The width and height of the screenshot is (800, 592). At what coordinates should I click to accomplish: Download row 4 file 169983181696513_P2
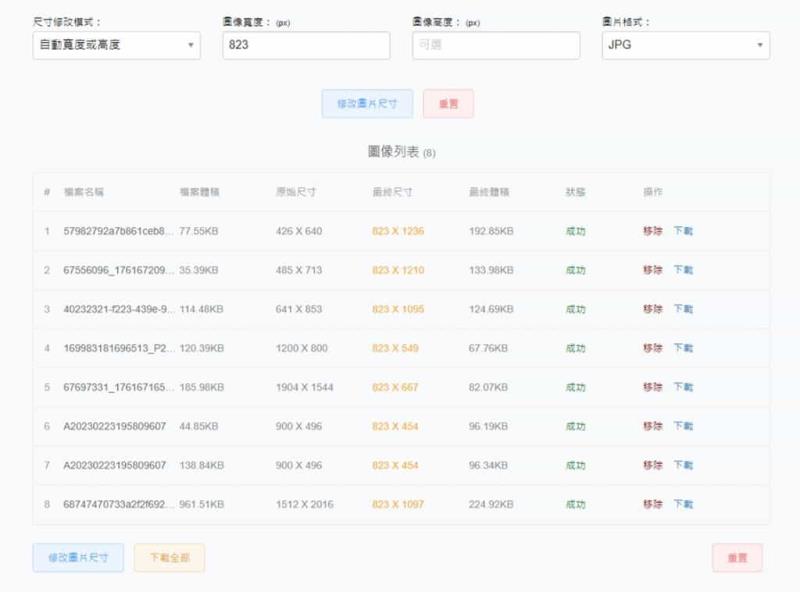click(x=683, y=348)
